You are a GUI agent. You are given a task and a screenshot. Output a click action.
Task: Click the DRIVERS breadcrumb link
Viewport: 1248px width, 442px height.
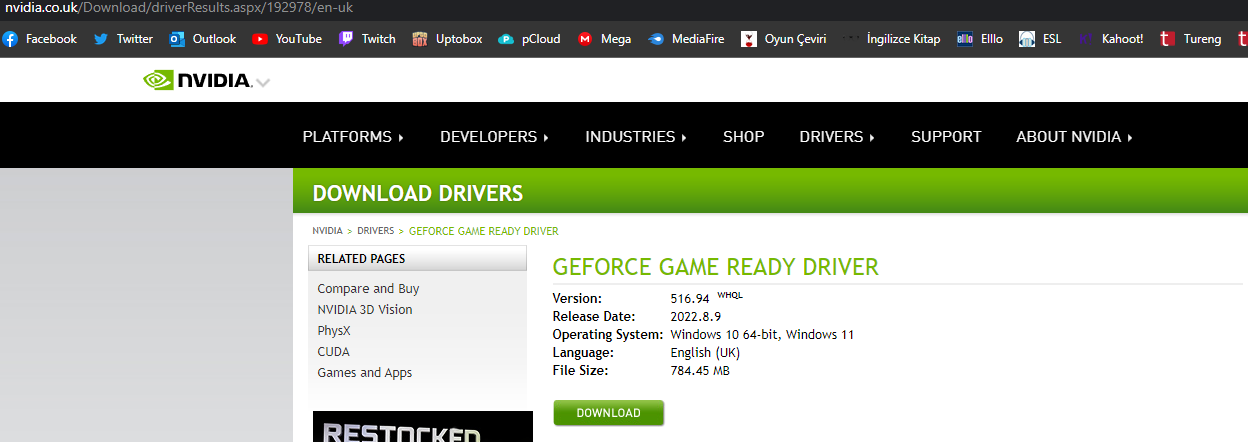coord(376,231)
